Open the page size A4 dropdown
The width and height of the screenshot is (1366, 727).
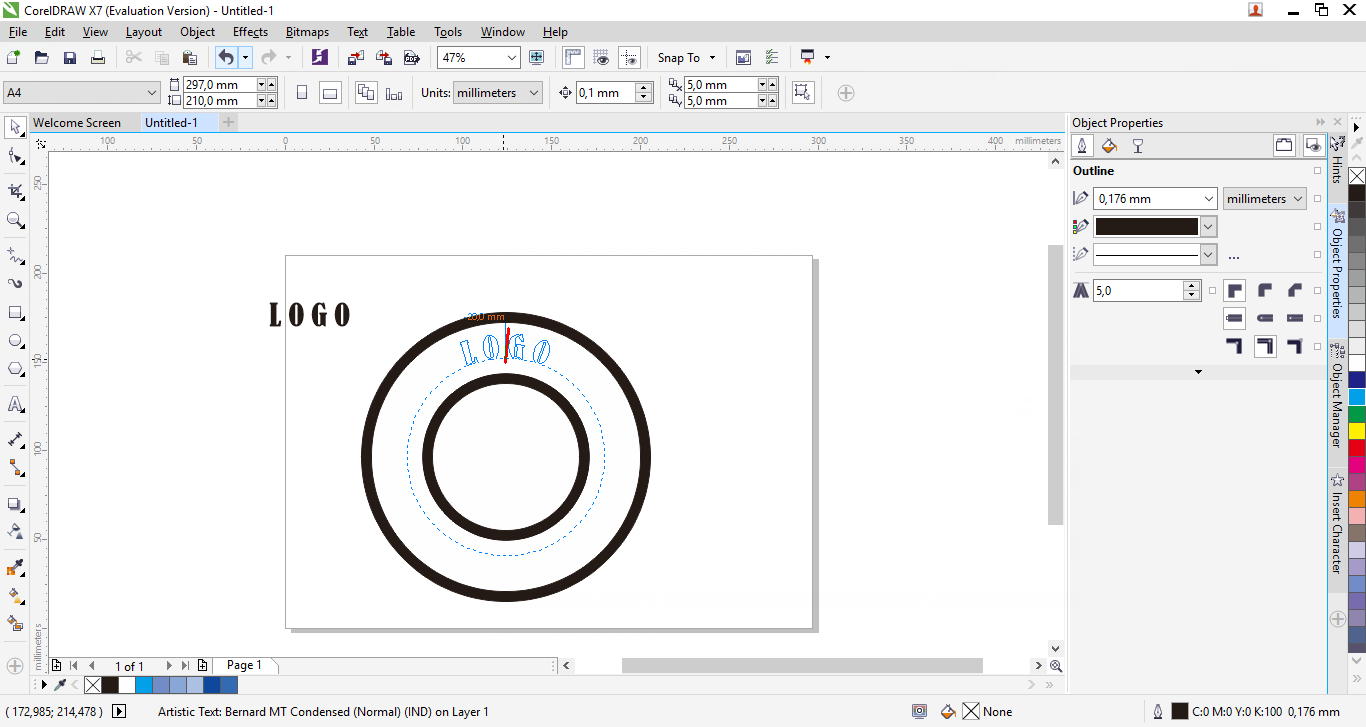click(x=152, y=93)
